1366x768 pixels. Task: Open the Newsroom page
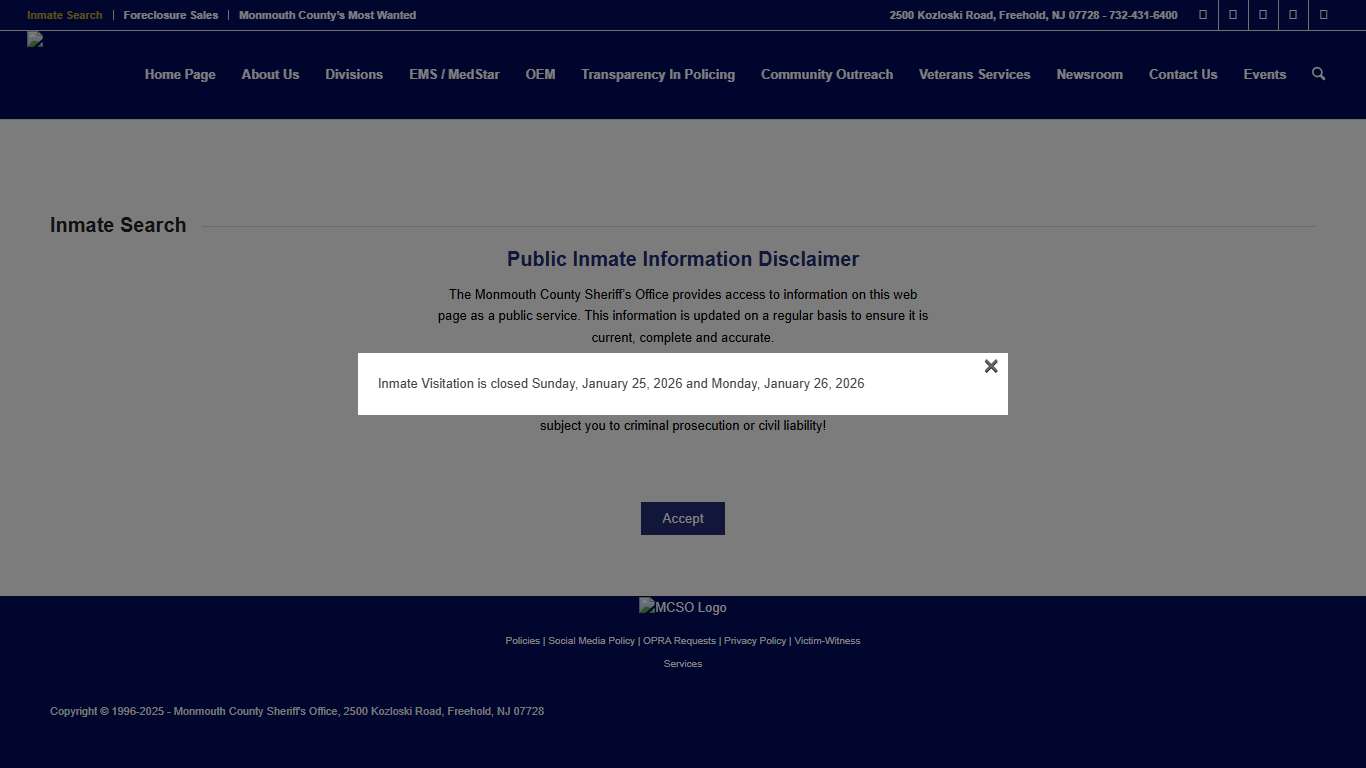1089,74
